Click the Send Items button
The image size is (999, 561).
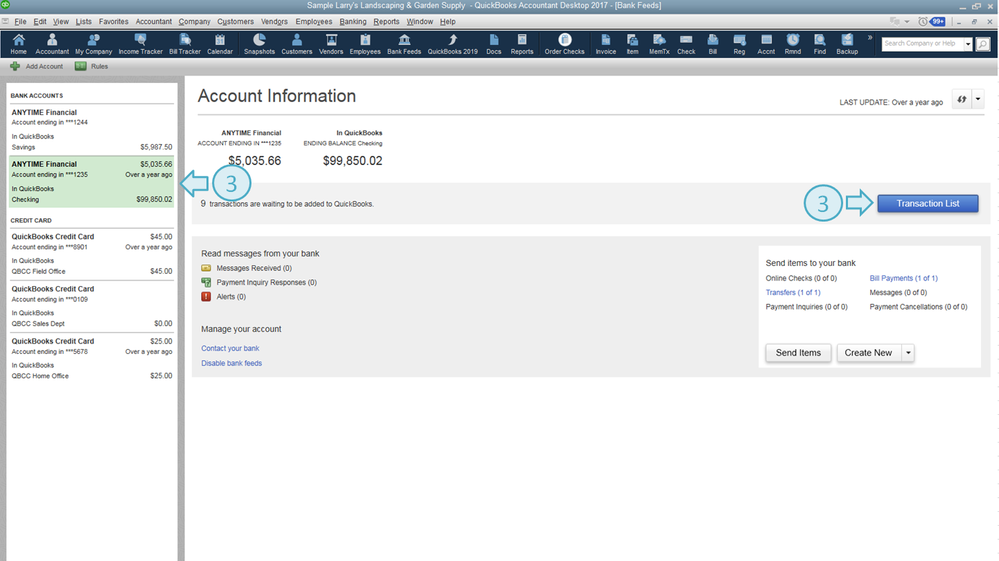pos(798,353)
